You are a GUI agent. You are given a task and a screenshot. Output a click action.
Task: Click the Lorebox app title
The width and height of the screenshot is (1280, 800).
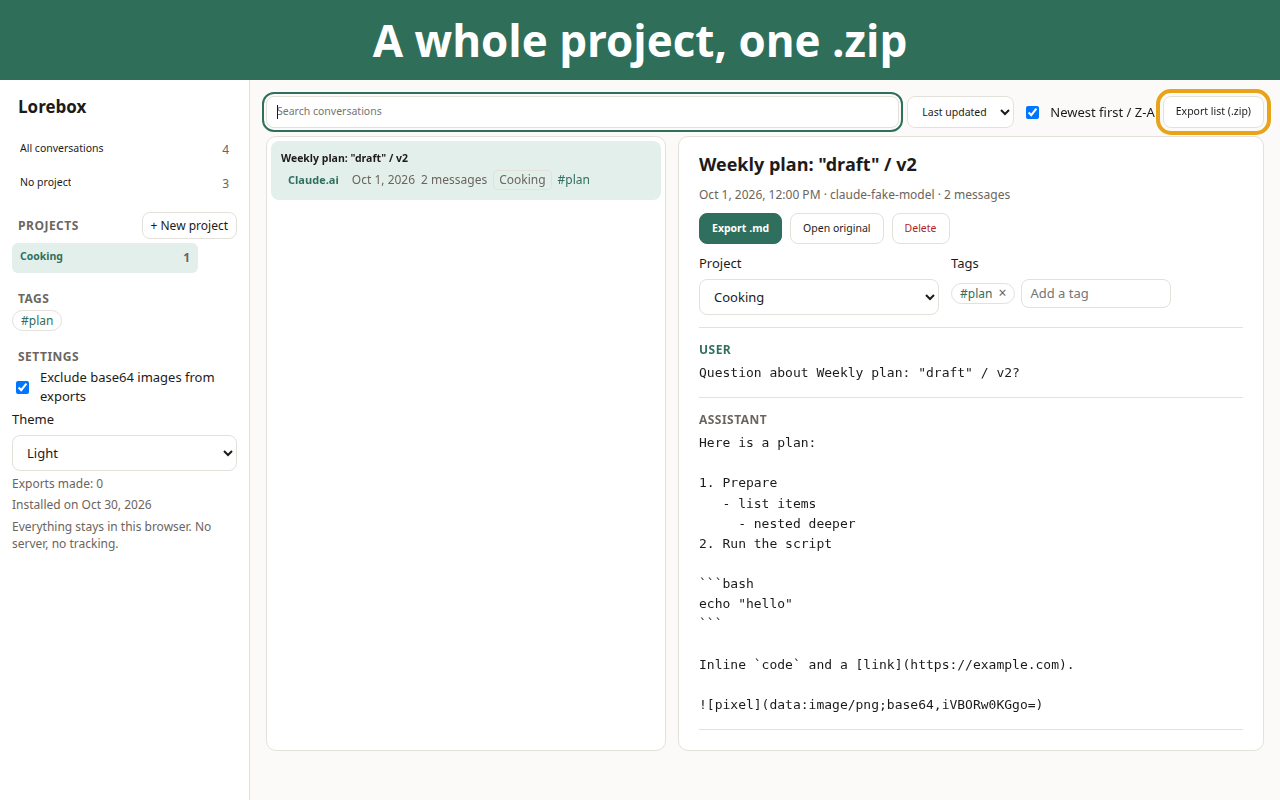pos(52,107)
